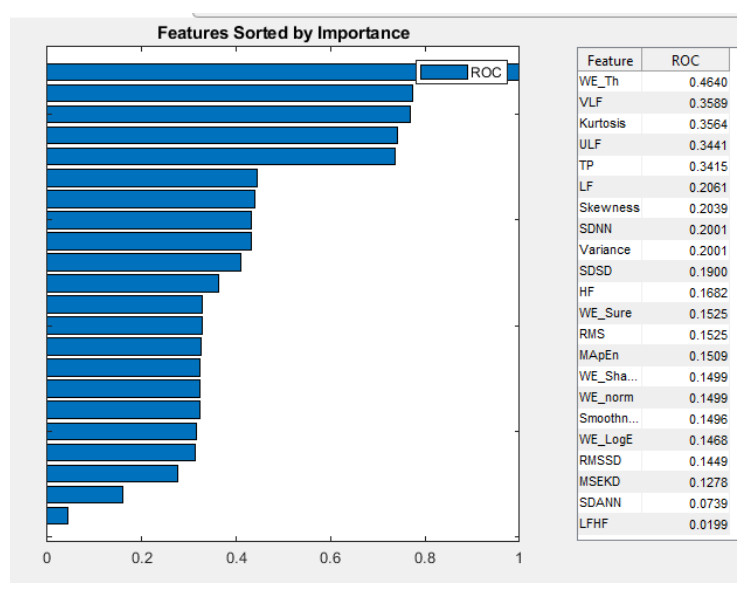Click the "Features Sorted by Importance" title

[x=283, y=33]
